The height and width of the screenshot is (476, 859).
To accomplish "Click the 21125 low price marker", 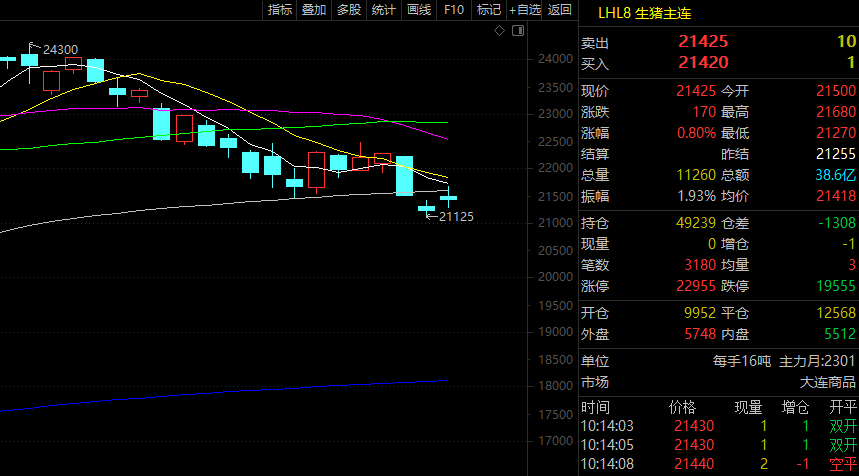I will [456, 217].
